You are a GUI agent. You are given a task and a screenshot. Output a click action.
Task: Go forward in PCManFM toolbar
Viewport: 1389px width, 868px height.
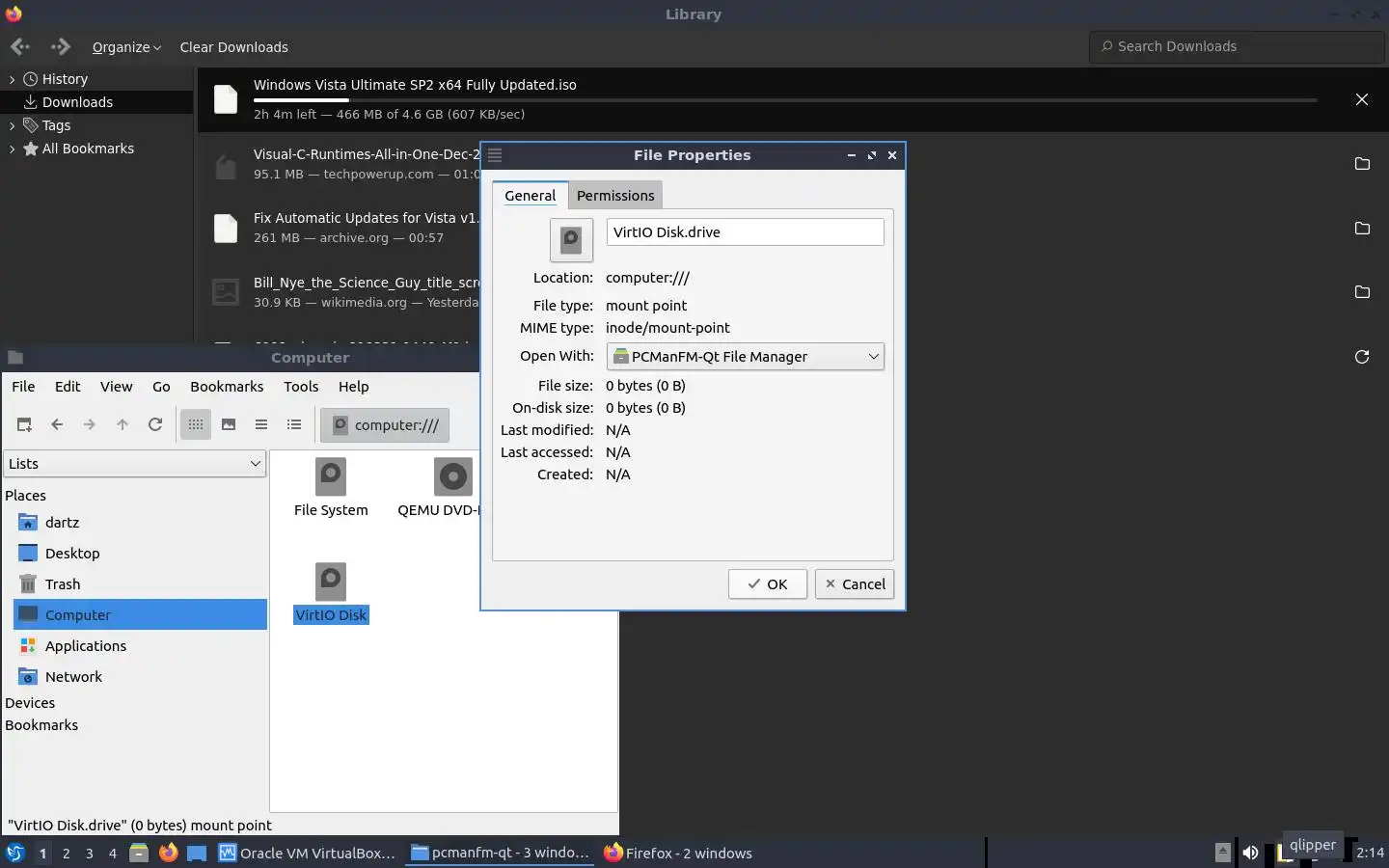click(x=90, y=424)
